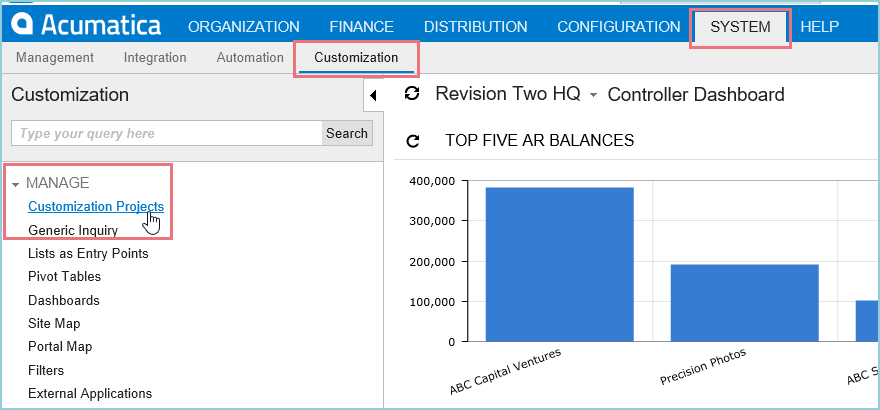Switch to the Management tab
The image size is (880, 410).
pyautogui.click(x=55, y=57)
